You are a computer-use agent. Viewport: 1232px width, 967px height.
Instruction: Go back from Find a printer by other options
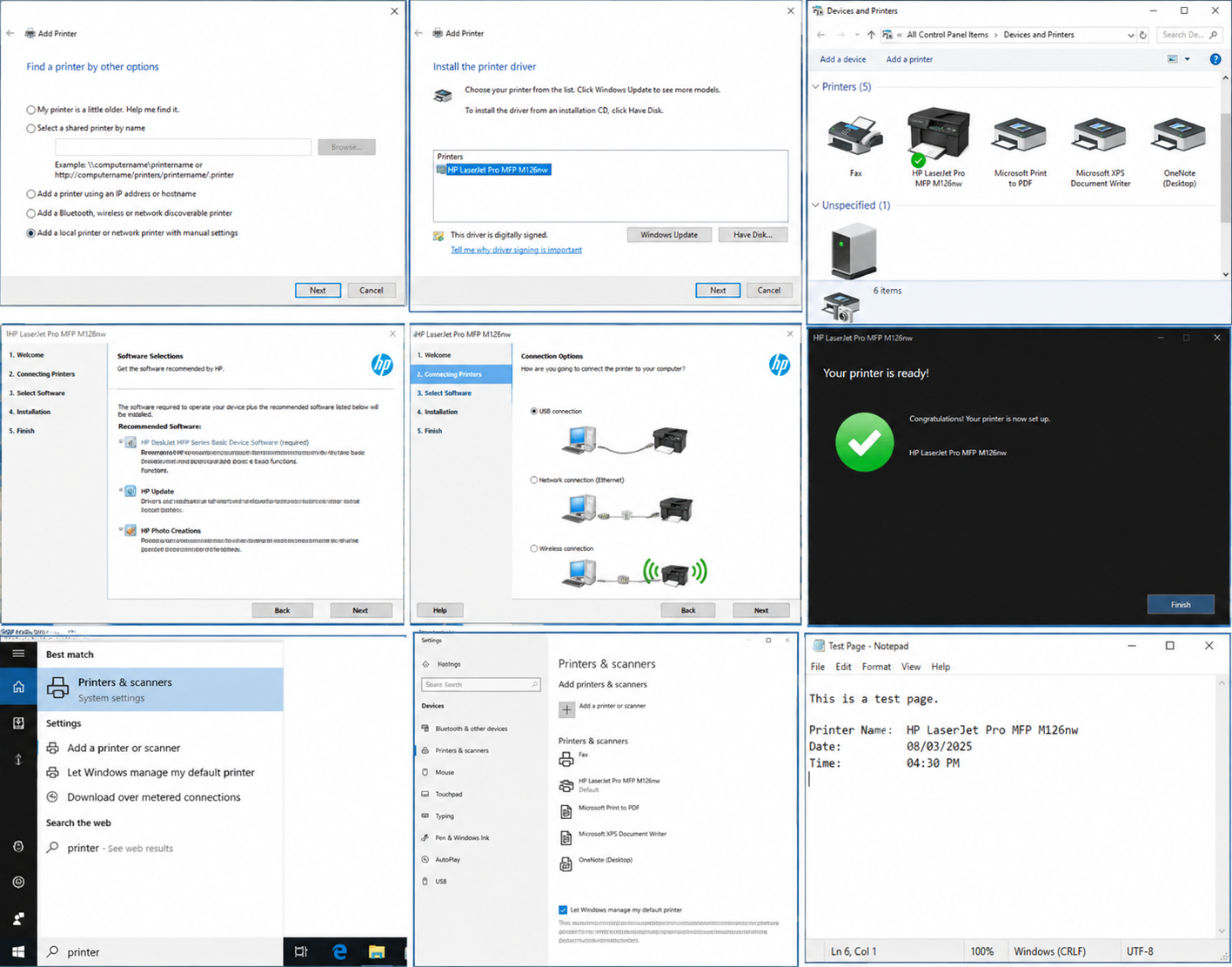tap(10, 33)
